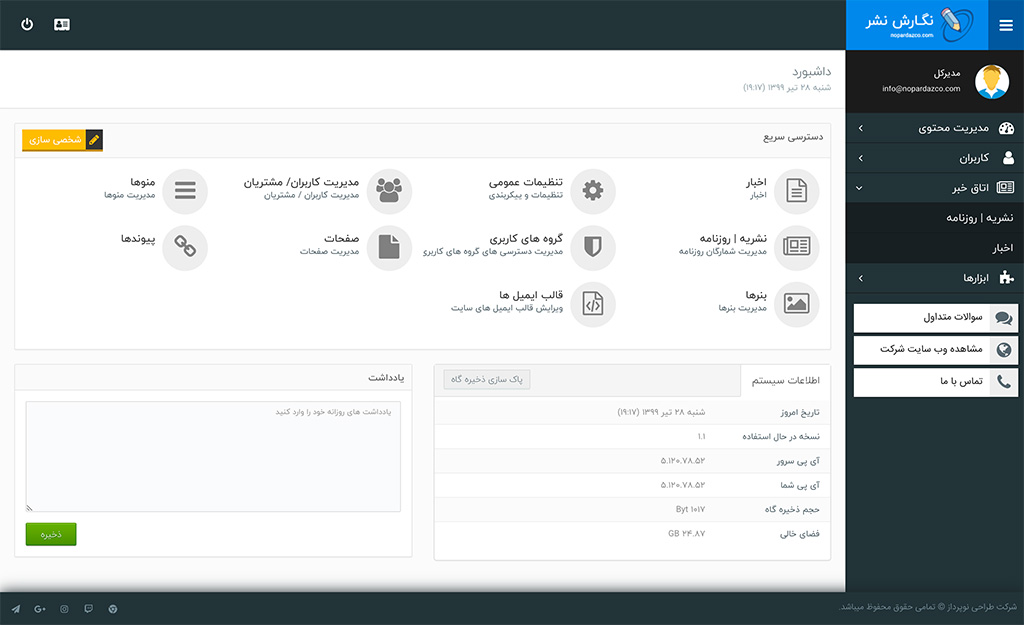This screenshot has height=625, width=1024.
Task: Open قالب ایمیل ها code file icon
Action: coord(593,304)
